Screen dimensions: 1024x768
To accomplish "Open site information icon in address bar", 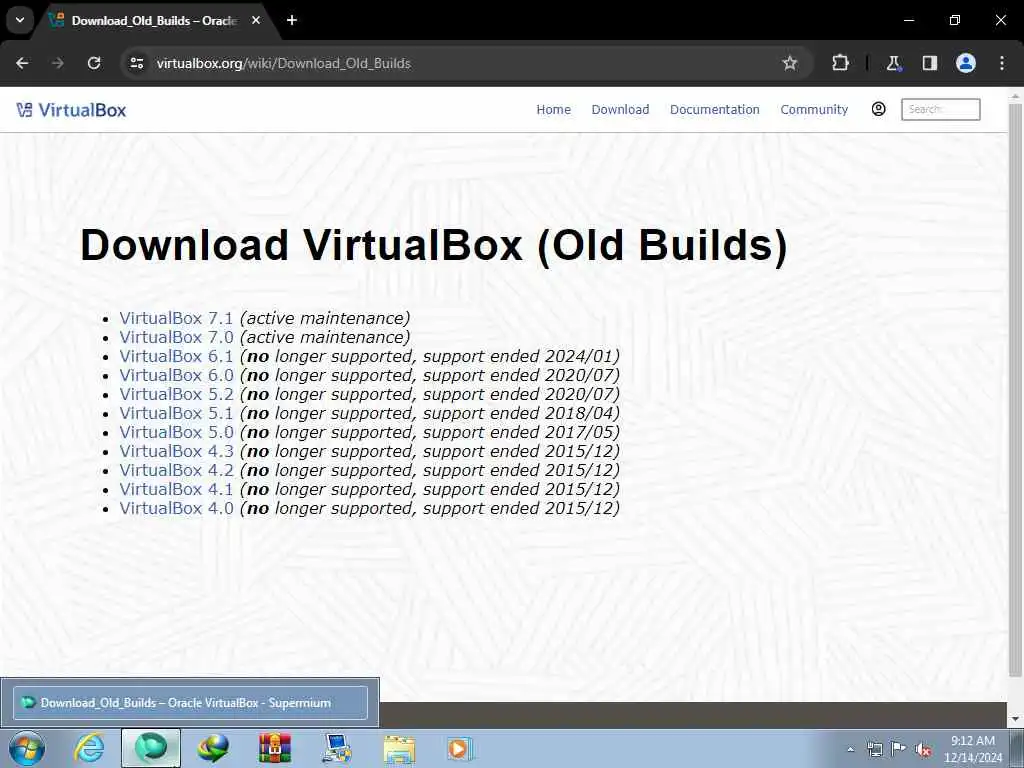I will pos(136,63).
